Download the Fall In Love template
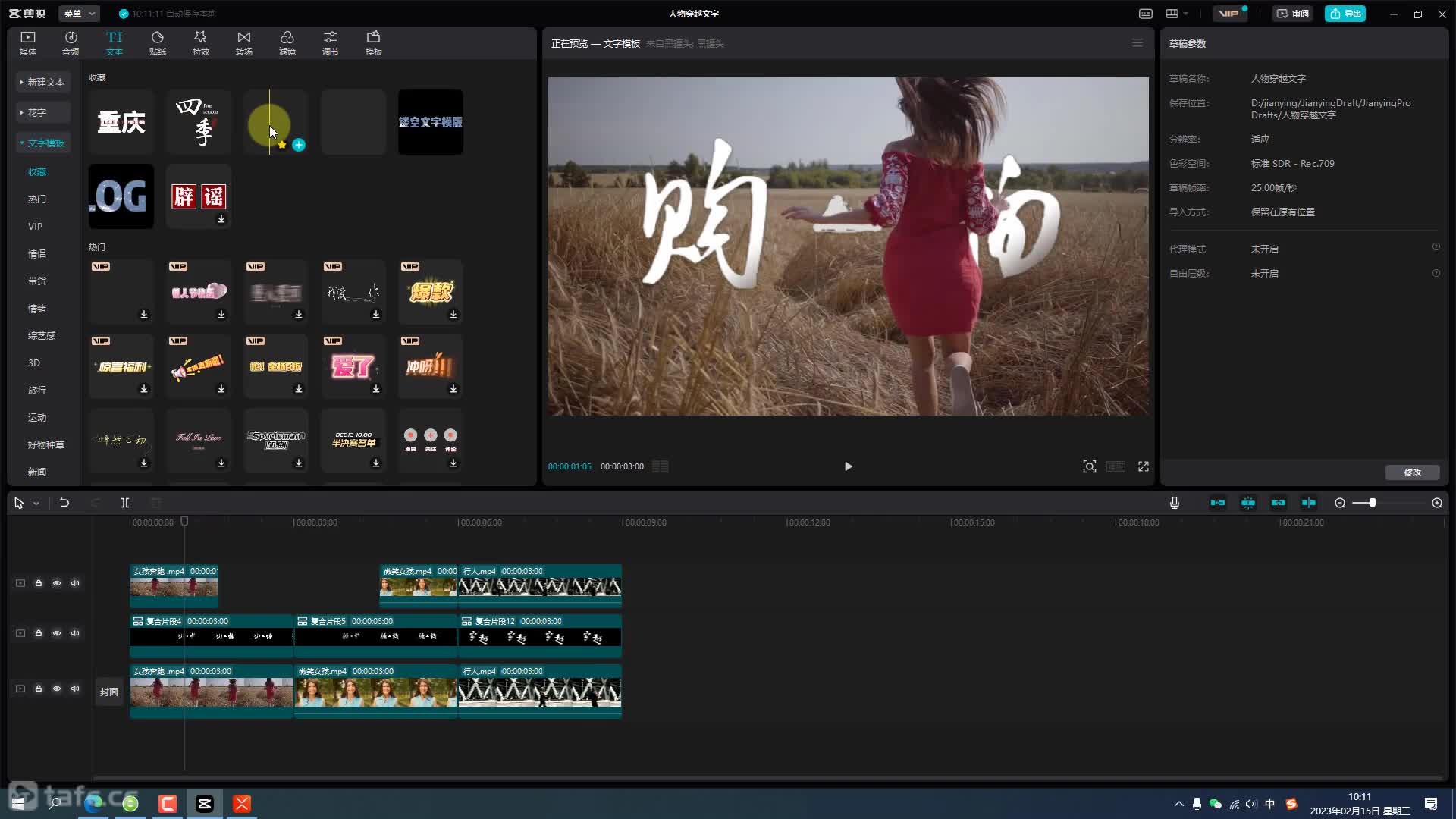Image resolution: width=1456 pixels, height=819 pixels. tap(221, 463)
